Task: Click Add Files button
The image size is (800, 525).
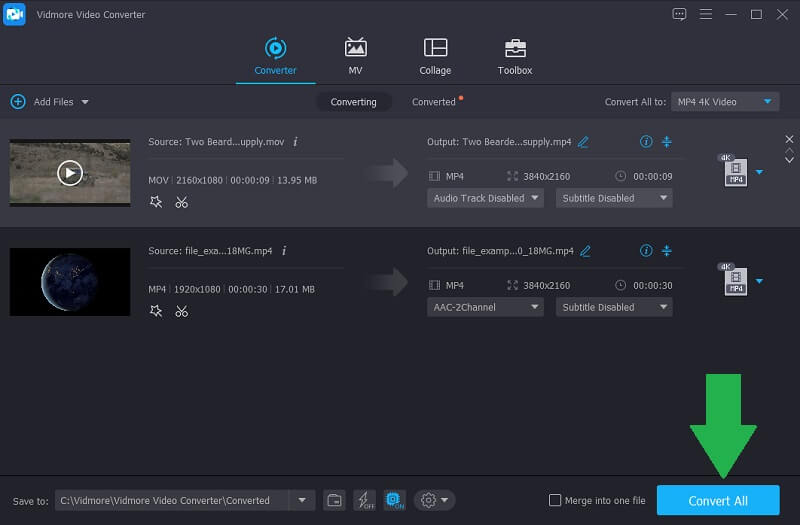Action: (x=48, y=102)
